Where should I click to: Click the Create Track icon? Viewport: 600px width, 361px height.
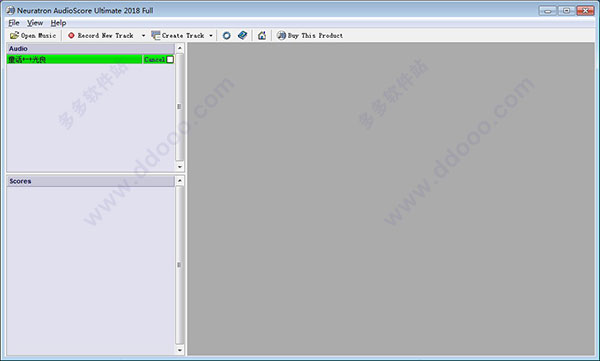point(155,36)
